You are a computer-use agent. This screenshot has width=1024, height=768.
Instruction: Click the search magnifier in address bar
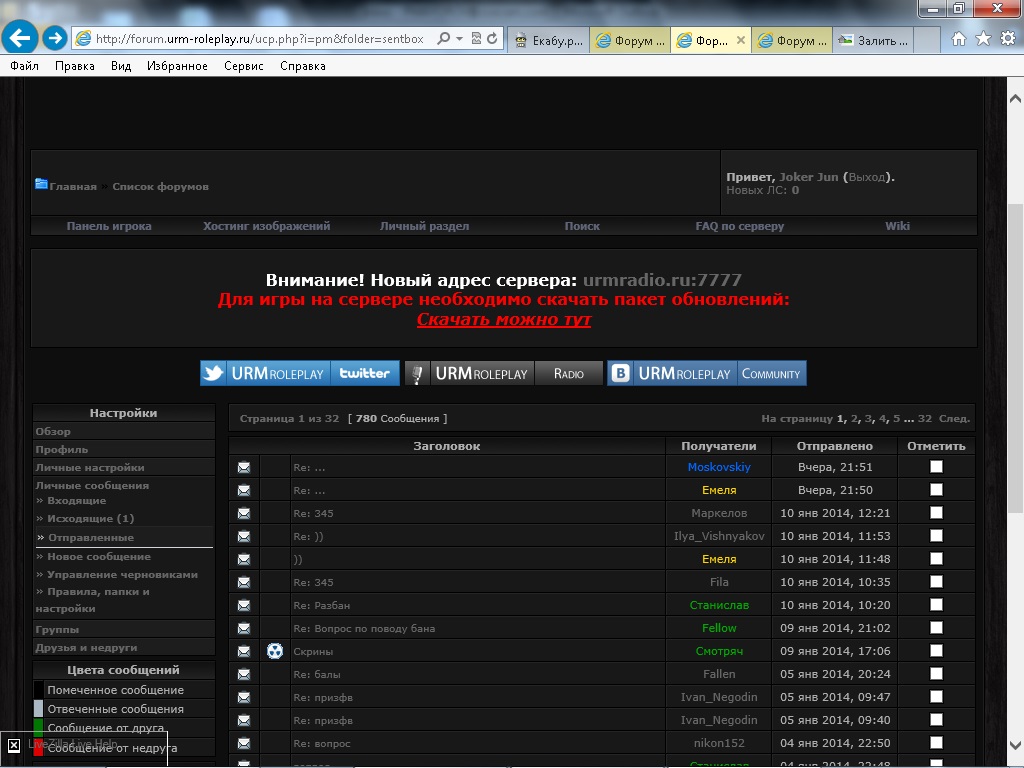click(x=443, y=39)
